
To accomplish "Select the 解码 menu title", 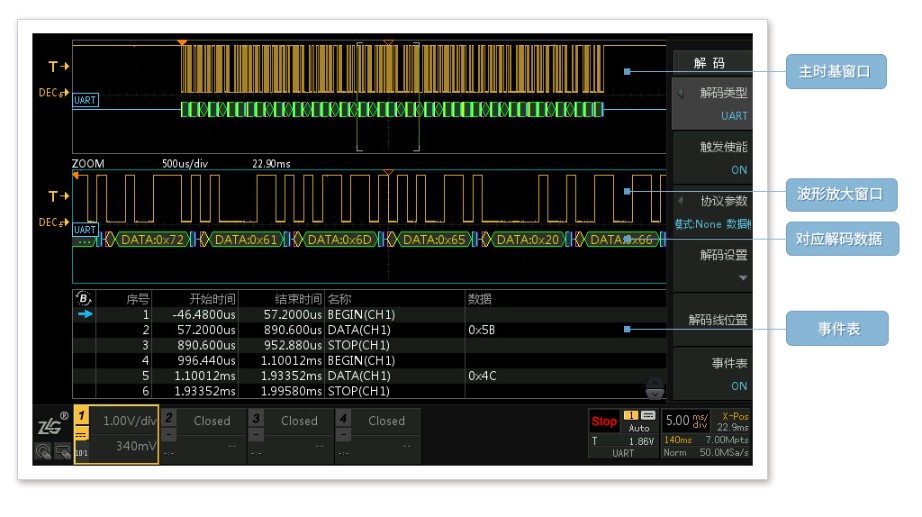I will pyautogui.click(x=710, y=63).
